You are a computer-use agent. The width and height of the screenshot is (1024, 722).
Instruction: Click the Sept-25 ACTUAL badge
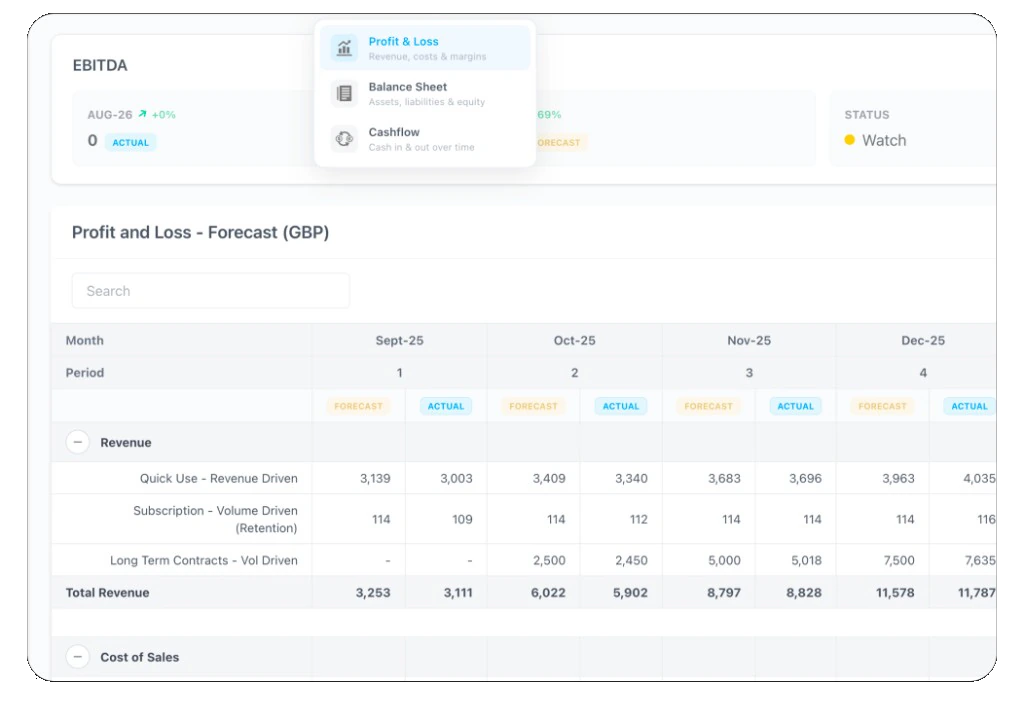tap(446, 406)
